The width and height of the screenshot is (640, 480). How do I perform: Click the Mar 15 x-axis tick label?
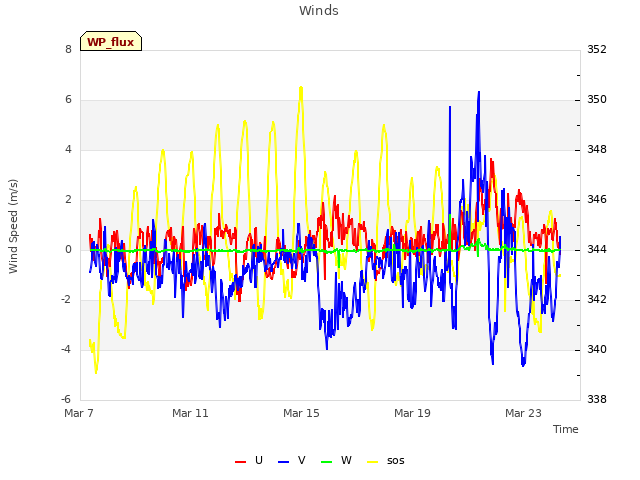point(301,413)
